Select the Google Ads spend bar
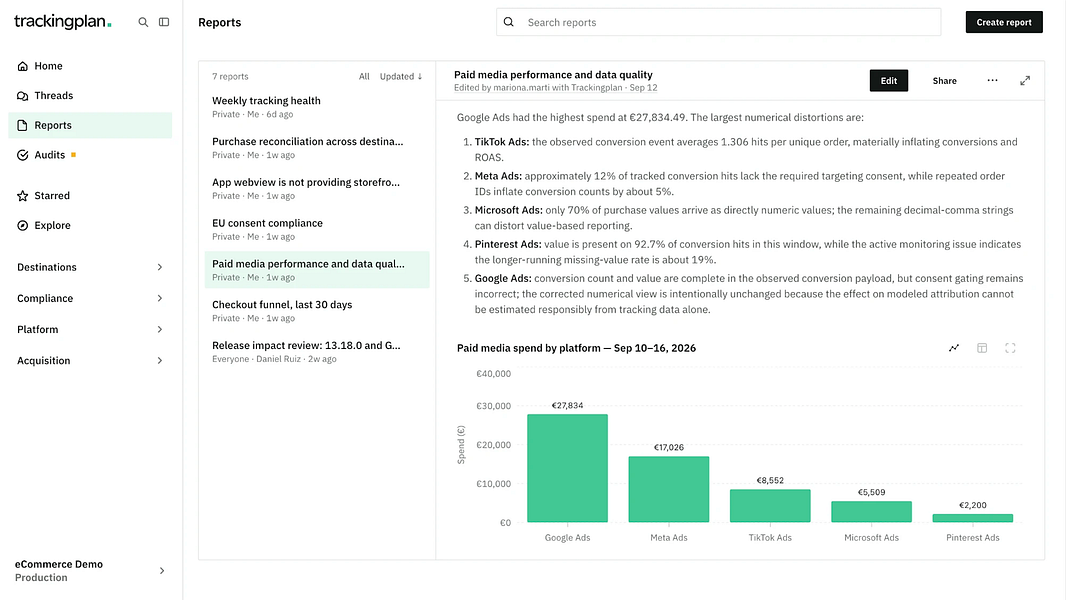 [567, 468]
